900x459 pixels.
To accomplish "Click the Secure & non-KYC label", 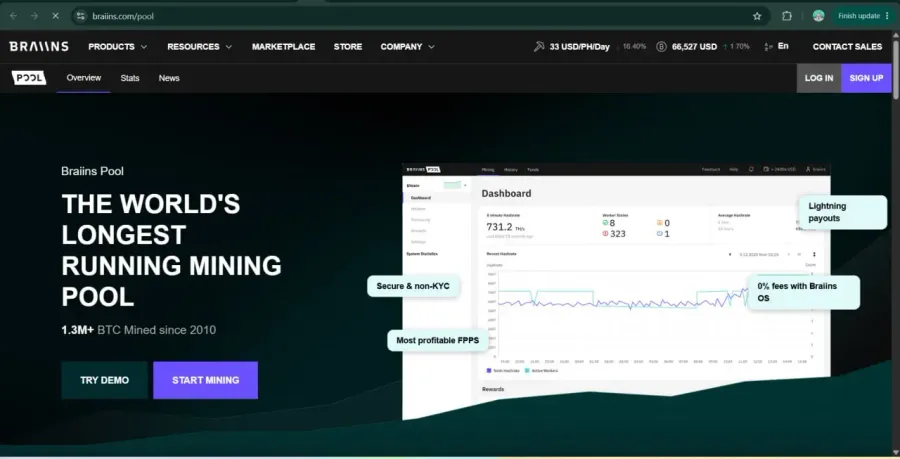I will tap(413, 286).
